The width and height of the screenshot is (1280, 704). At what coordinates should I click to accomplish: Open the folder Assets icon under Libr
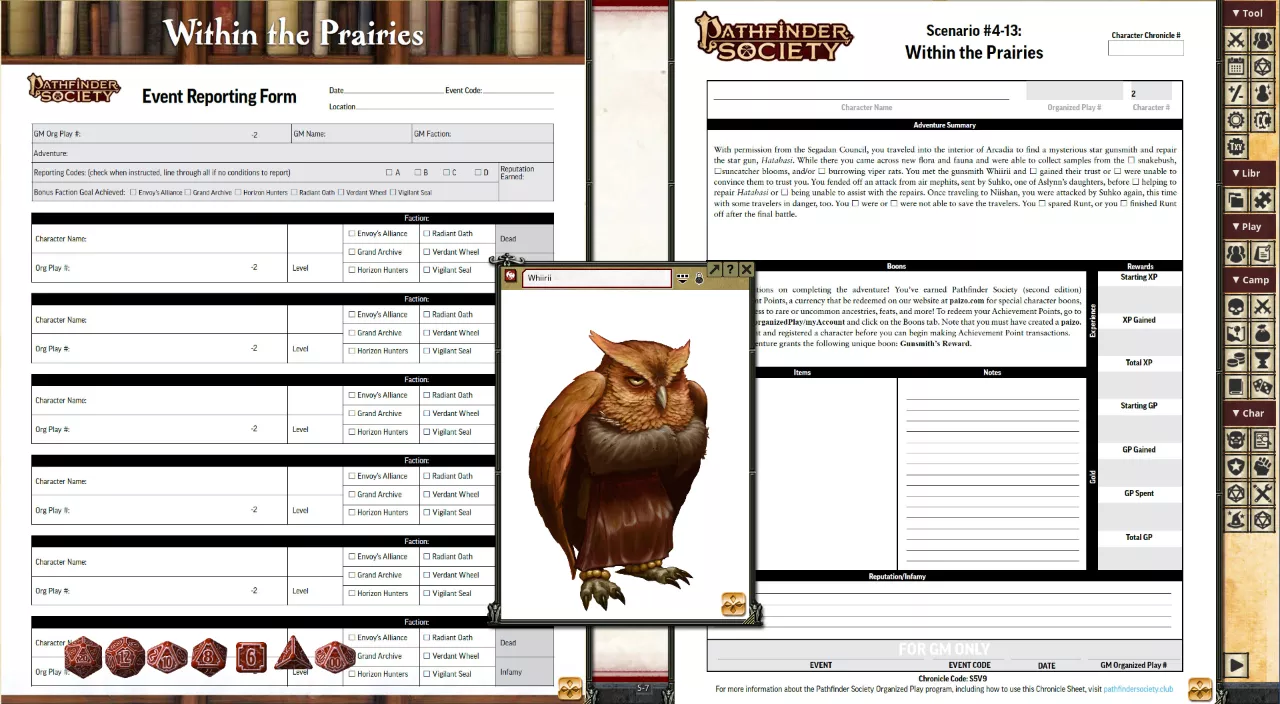pos(1236,200)
